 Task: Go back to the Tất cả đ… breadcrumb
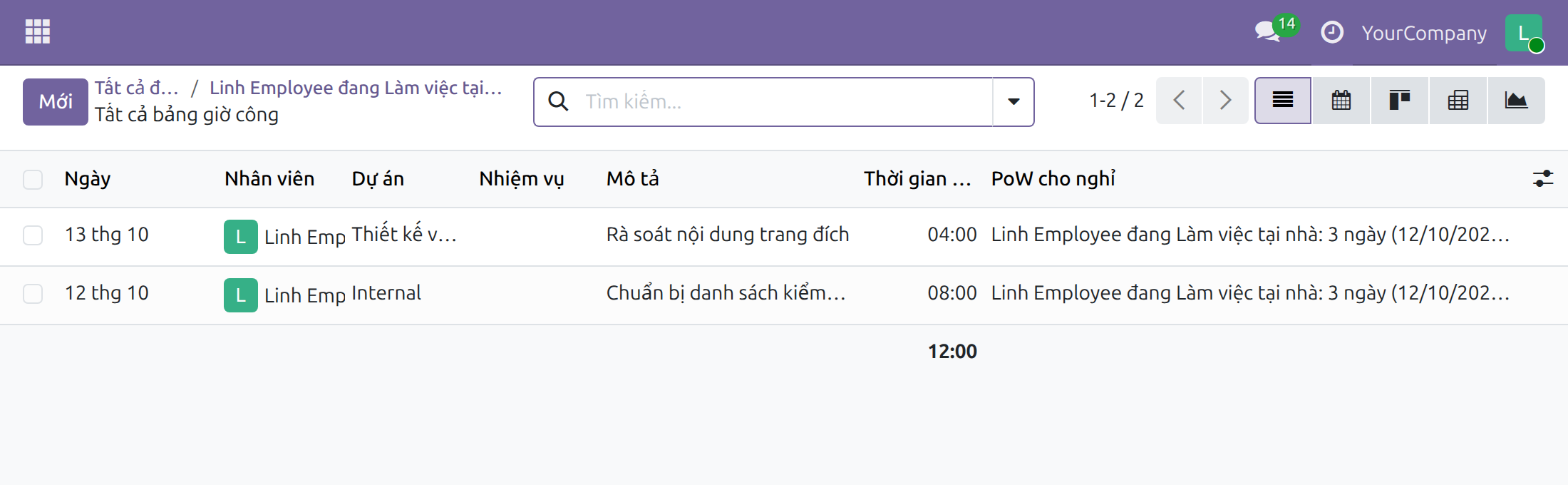click(x=137, y=88)
